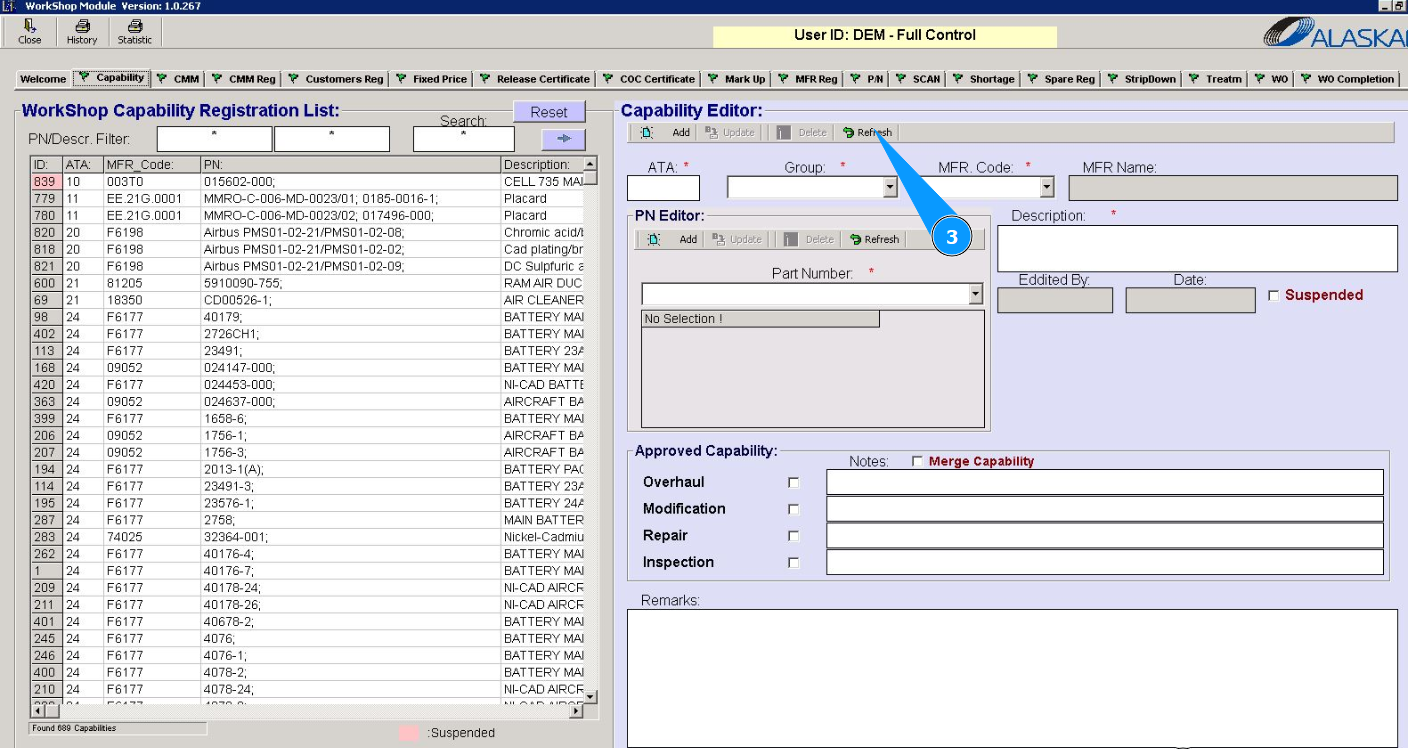Click the Overhaul notes field

coord(1105,482)
